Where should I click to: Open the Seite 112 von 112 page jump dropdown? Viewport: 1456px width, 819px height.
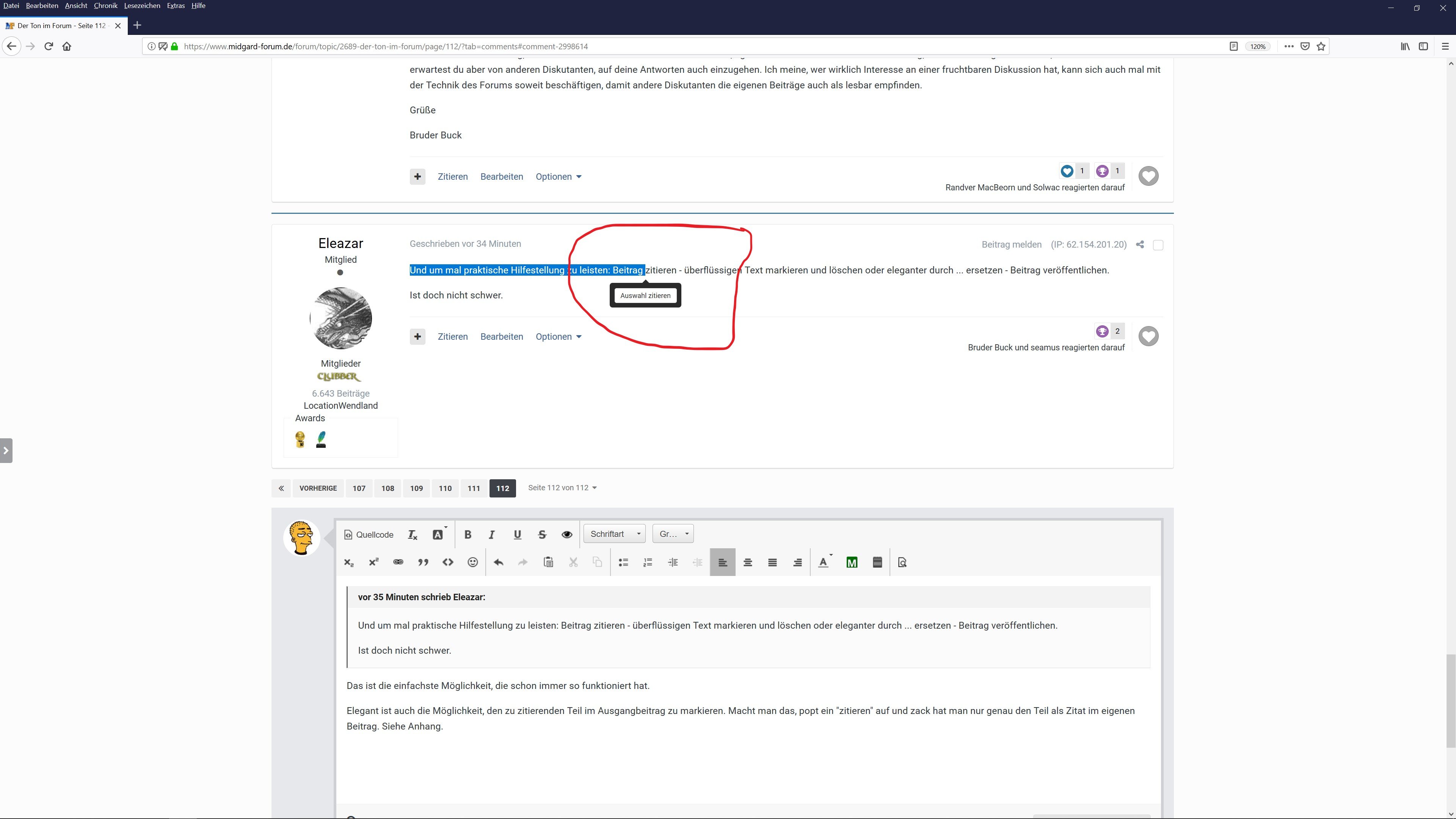pos(562,487)
